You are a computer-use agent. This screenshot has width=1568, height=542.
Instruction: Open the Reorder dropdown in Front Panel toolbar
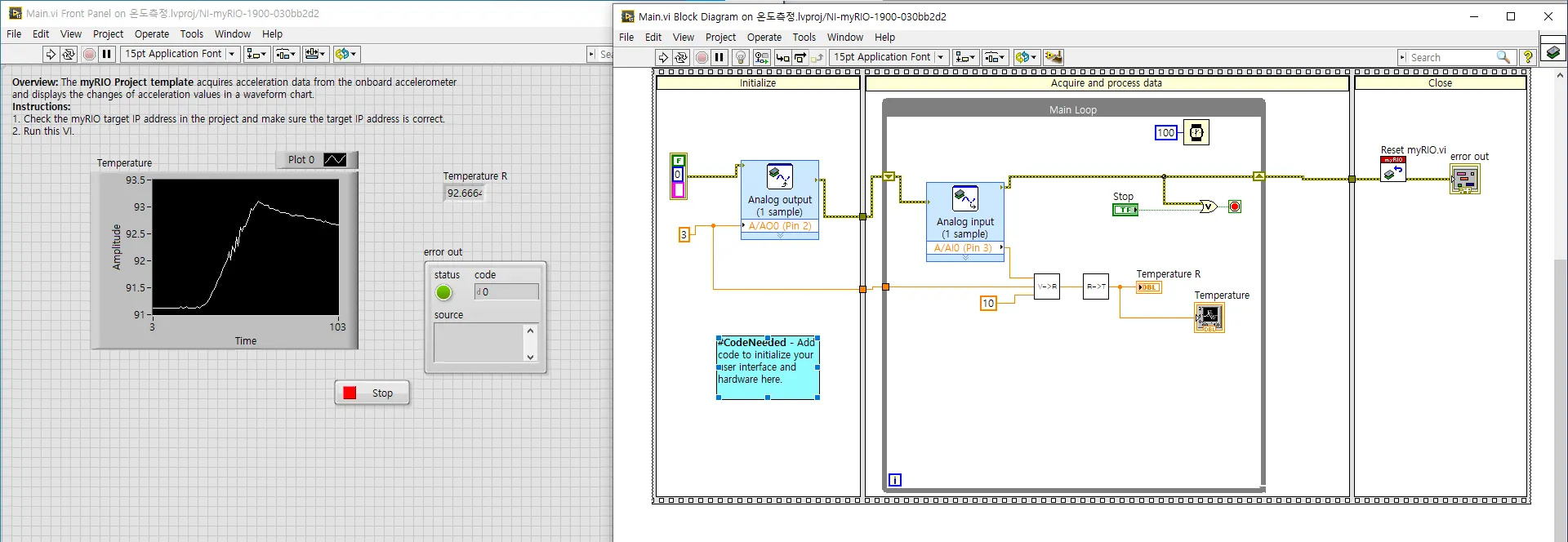[x=345, y=54]
